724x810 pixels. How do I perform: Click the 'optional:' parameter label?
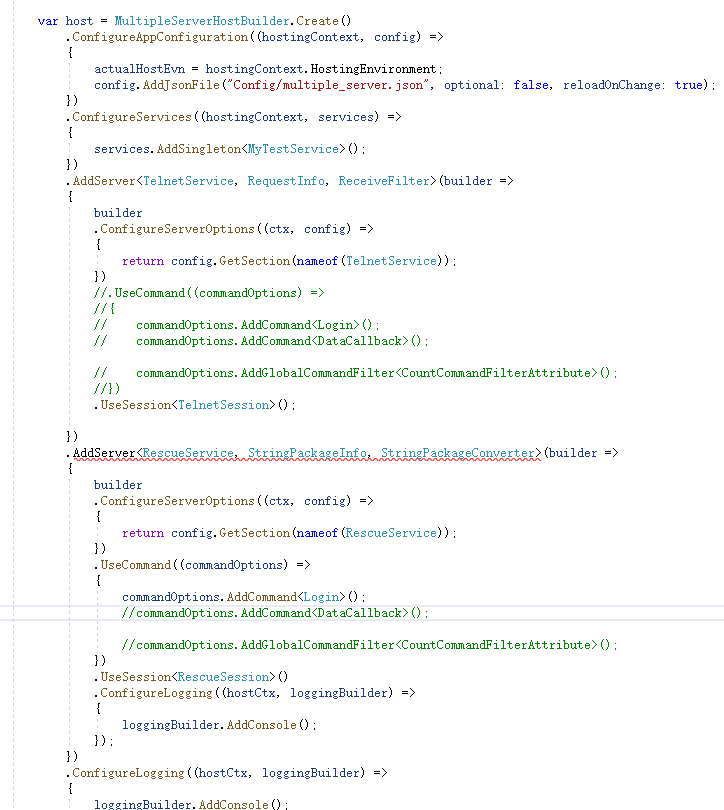tap(474, 85)
